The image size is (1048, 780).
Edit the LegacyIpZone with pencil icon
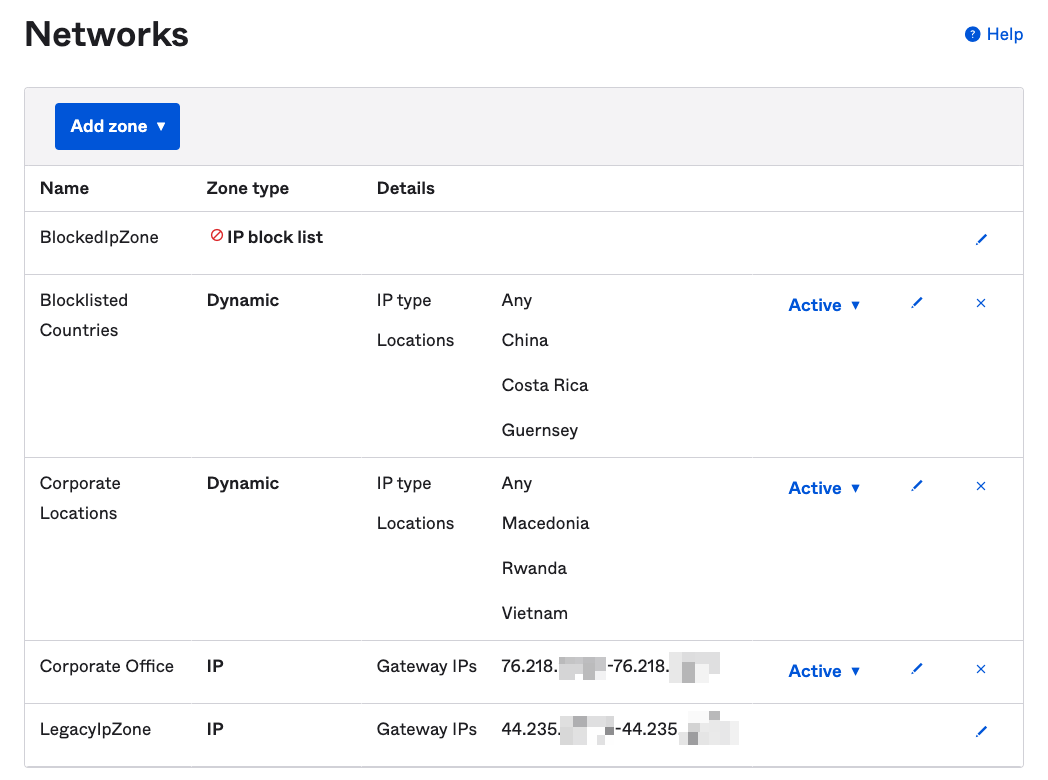pyautogui.click(x=980, y=731)
